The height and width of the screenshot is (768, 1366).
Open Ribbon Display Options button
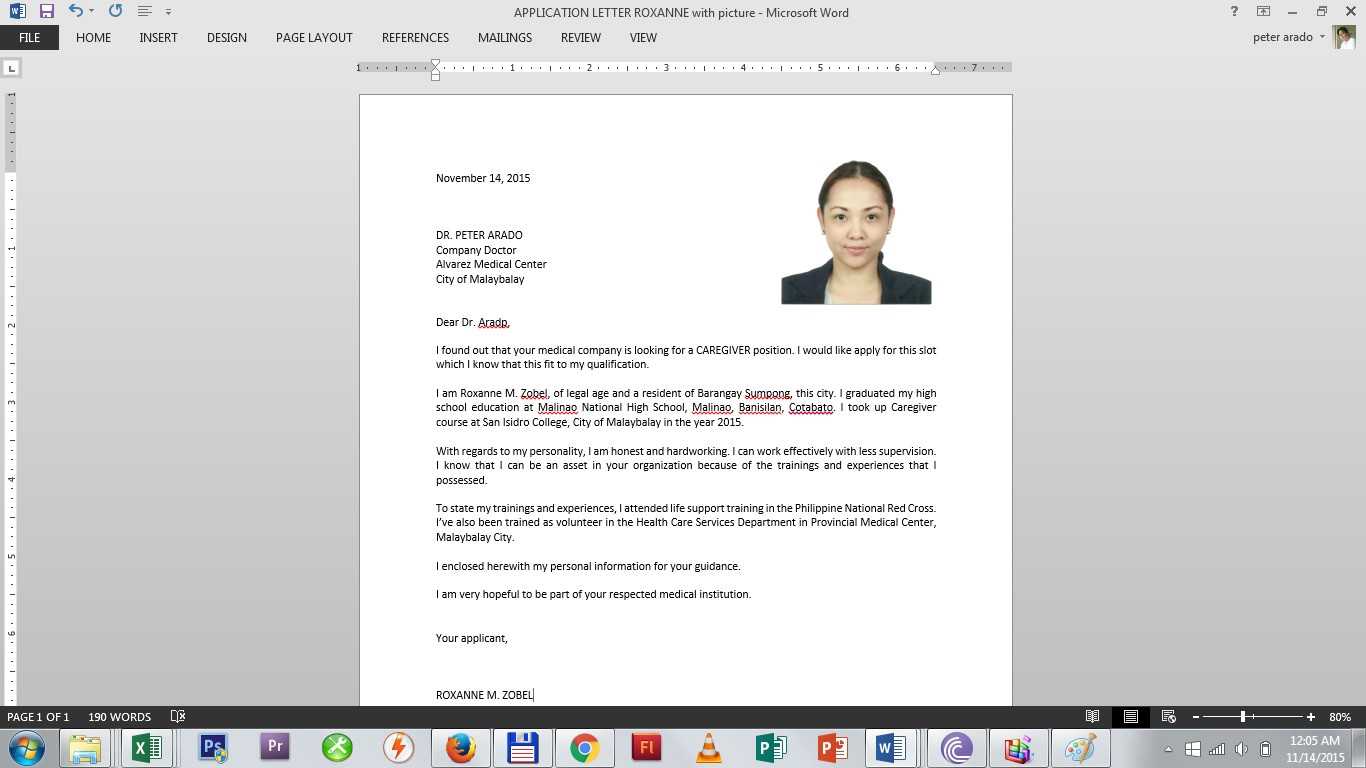tap(1264, 12)
